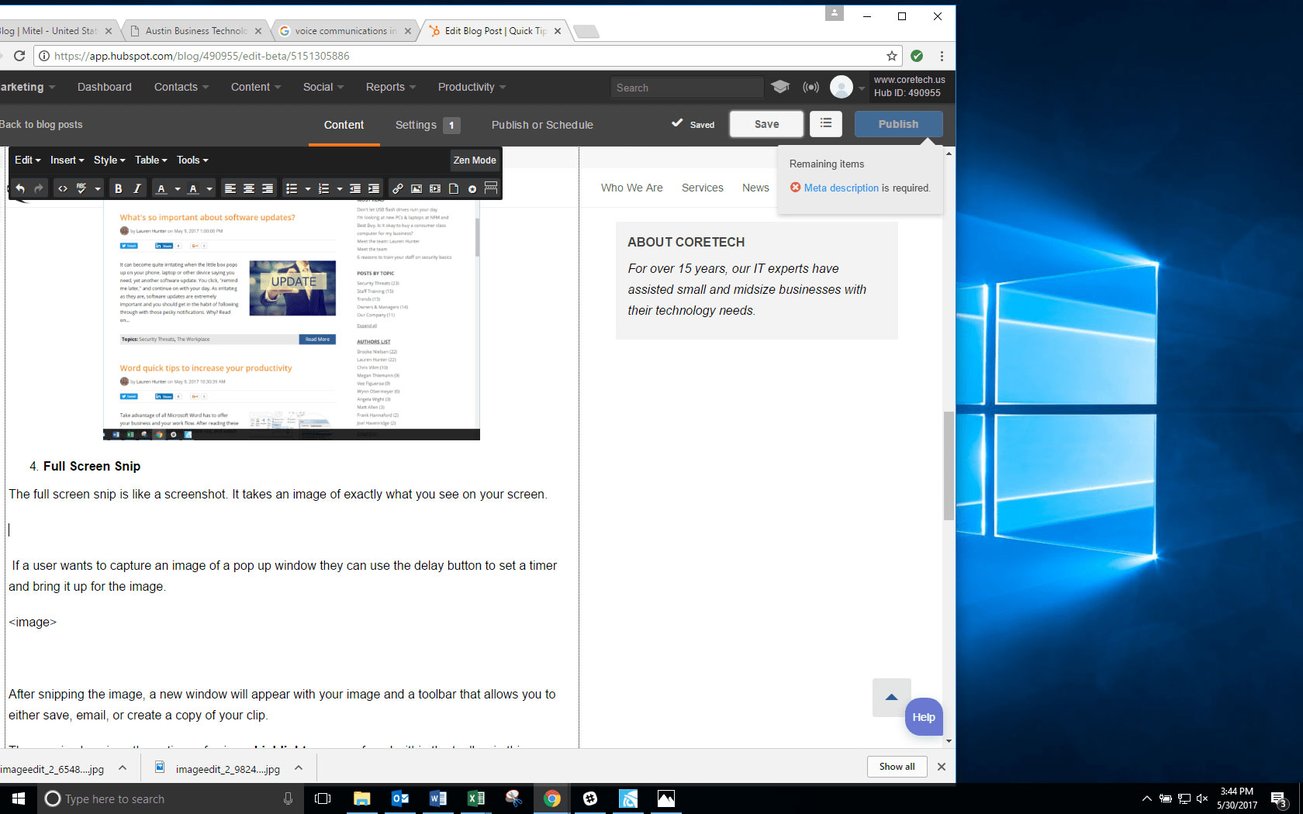Open Chrome from the Windows taskbar
This screenshot has width=1303, height=814.
(551, 799)
